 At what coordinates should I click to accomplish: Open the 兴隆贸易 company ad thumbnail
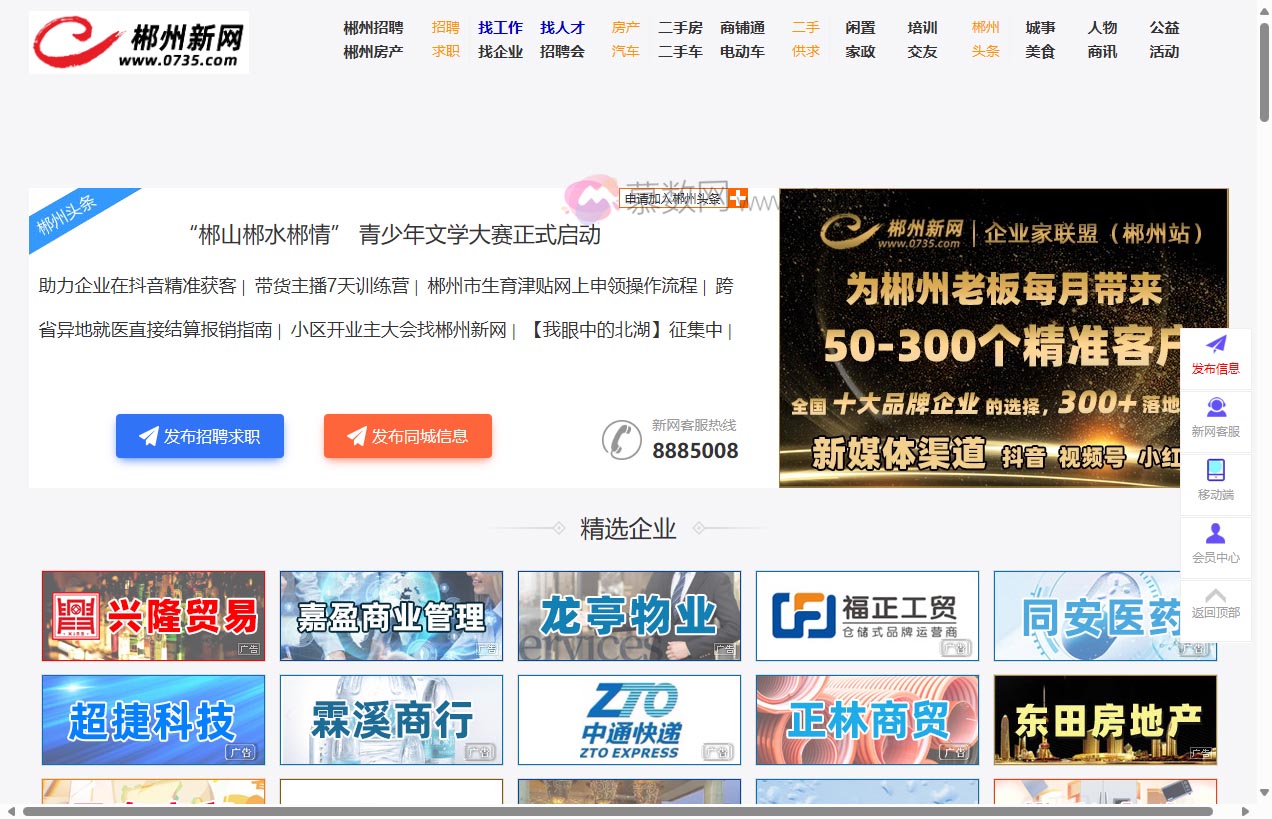(x=153, y=616)
